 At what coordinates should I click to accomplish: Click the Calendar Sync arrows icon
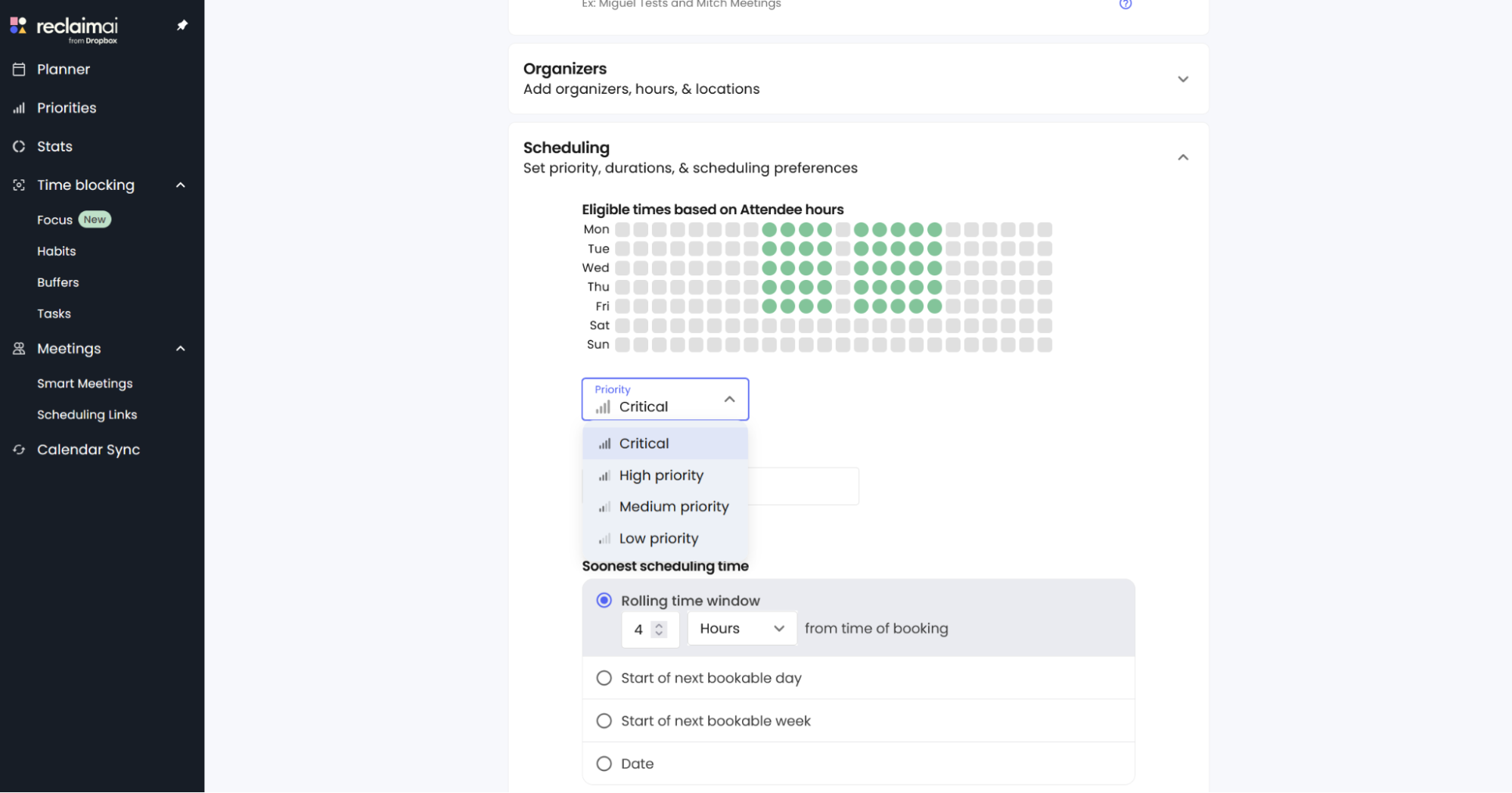pos(19,449)
